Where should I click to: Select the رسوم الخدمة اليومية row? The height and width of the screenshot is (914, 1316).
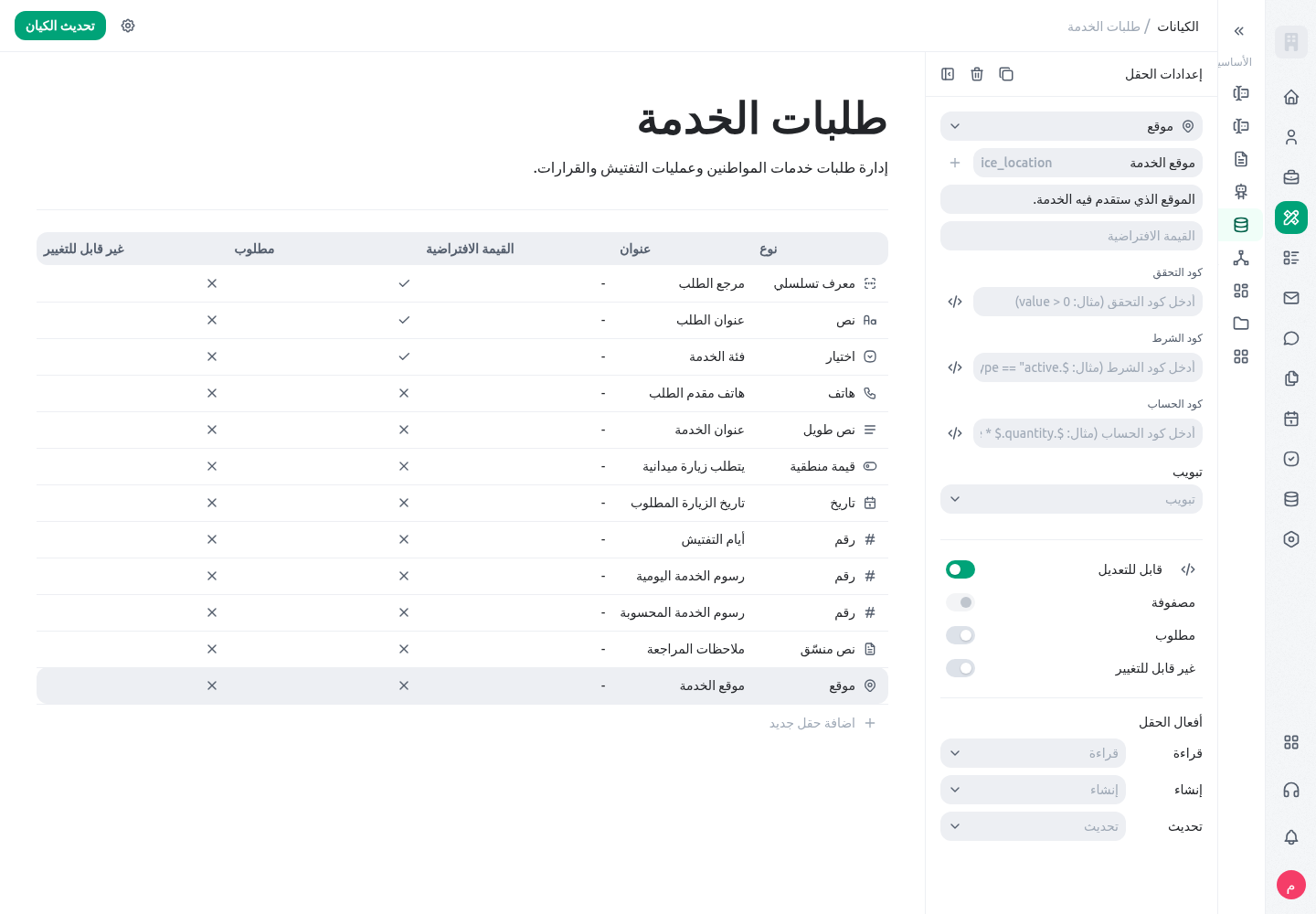(x=462, y=576)
